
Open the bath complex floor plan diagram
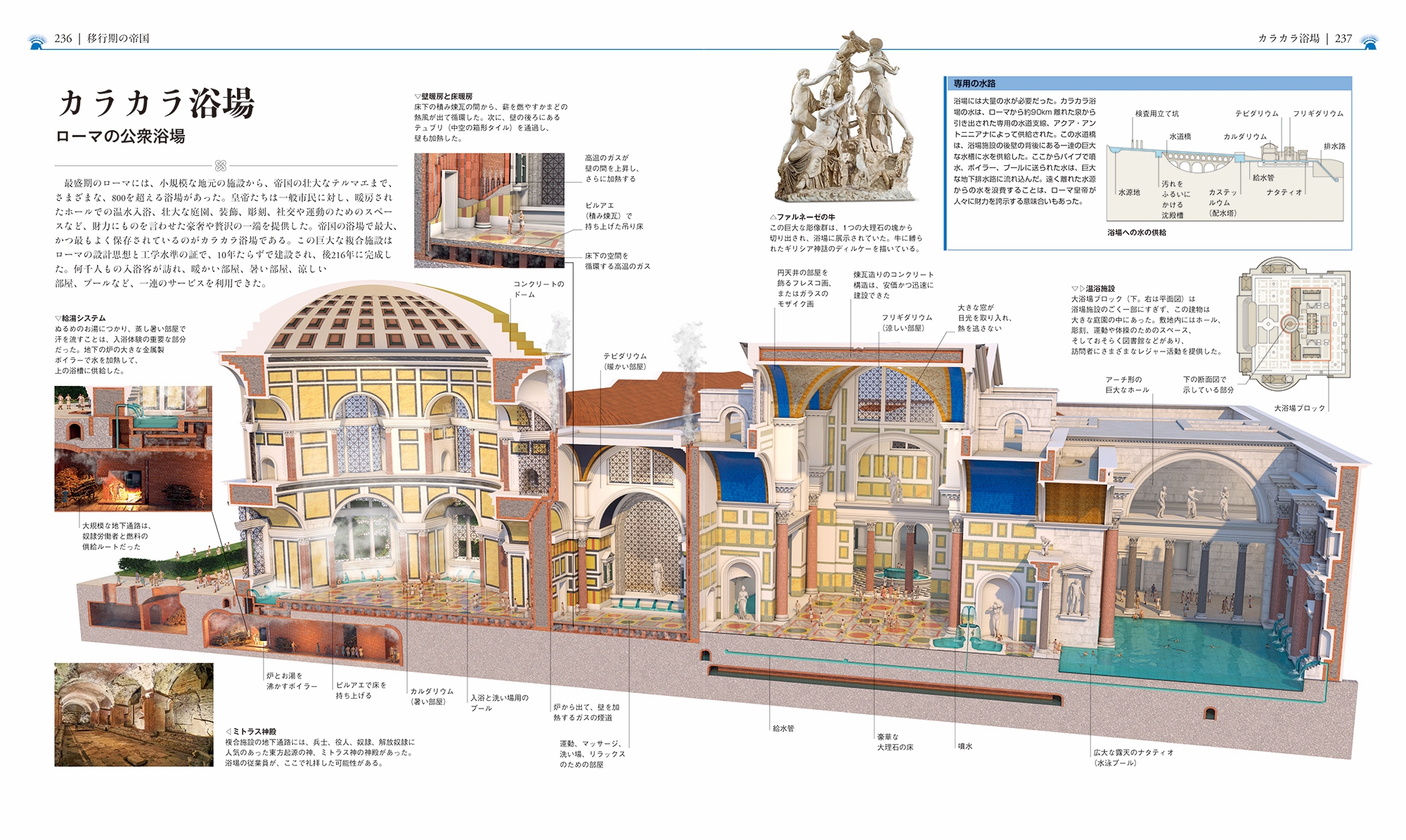(x=1293, y=324)
